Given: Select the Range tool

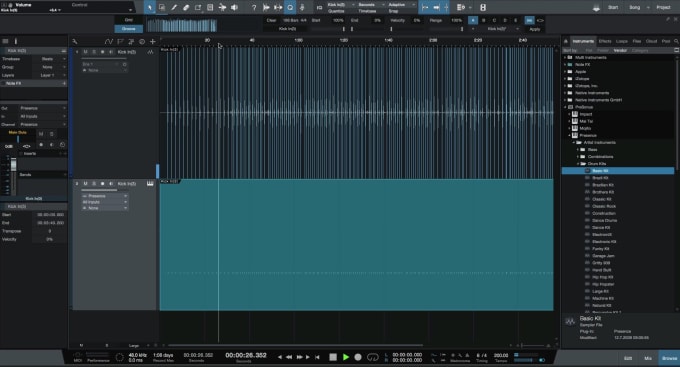Looking at the screenshot, I should [x=162, y=7].
